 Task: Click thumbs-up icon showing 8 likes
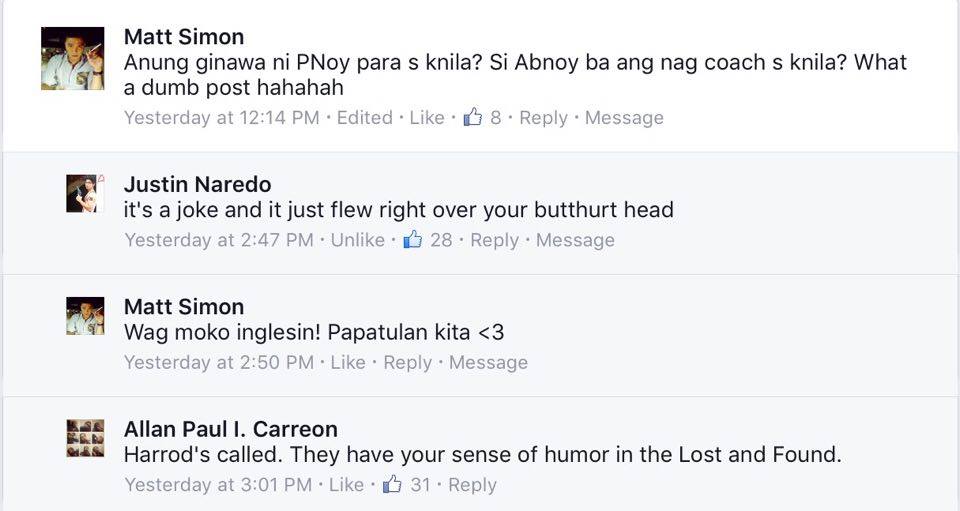[x=473, y=117]
